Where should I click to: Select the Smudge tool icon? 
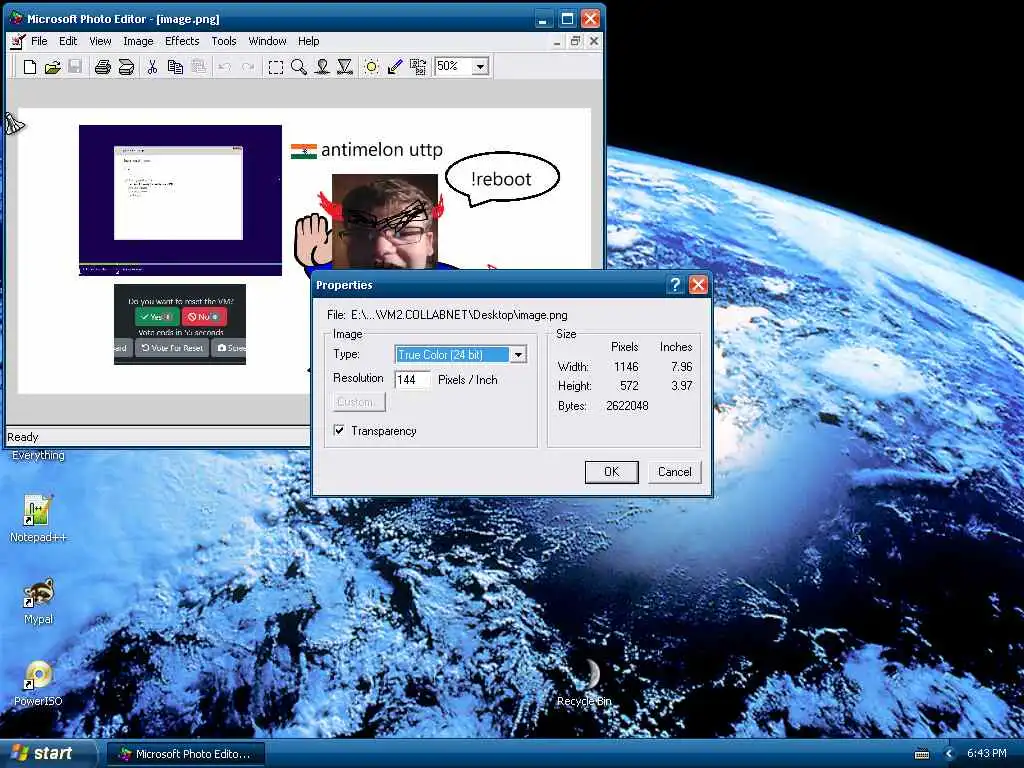point(322,67)
